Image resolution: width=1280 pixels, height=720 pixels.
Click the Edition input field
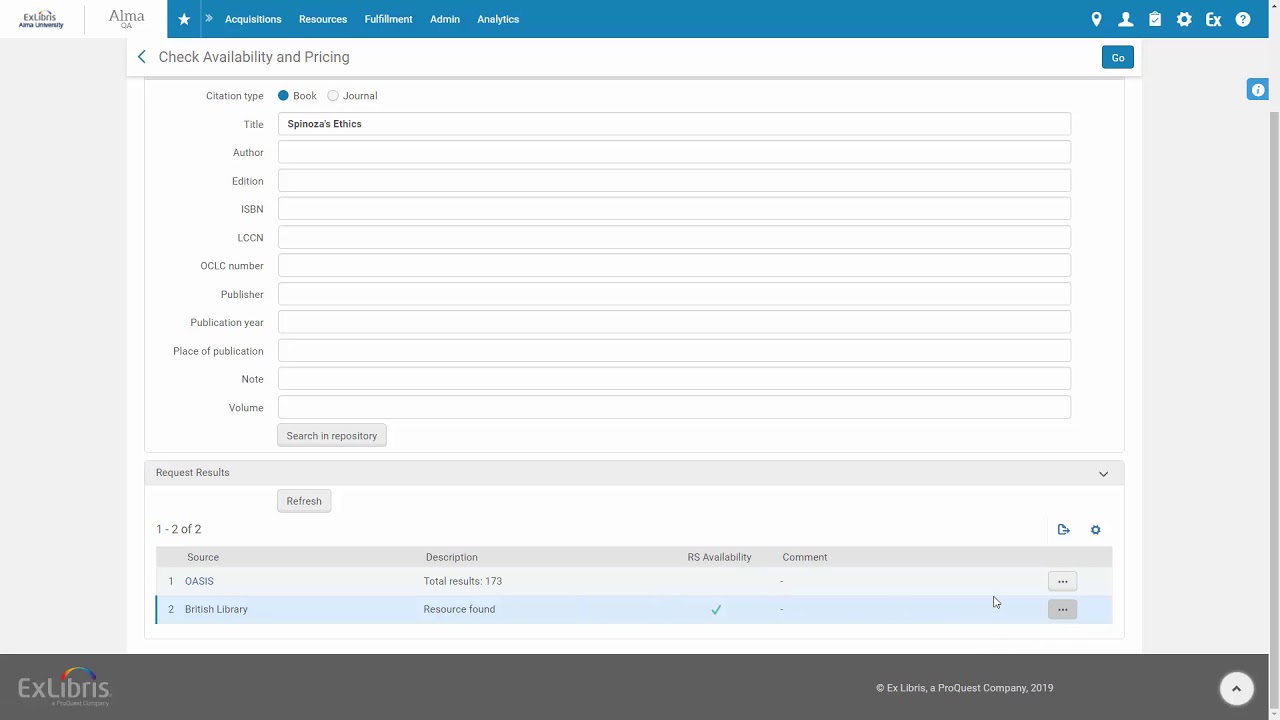tap(674, 181)
